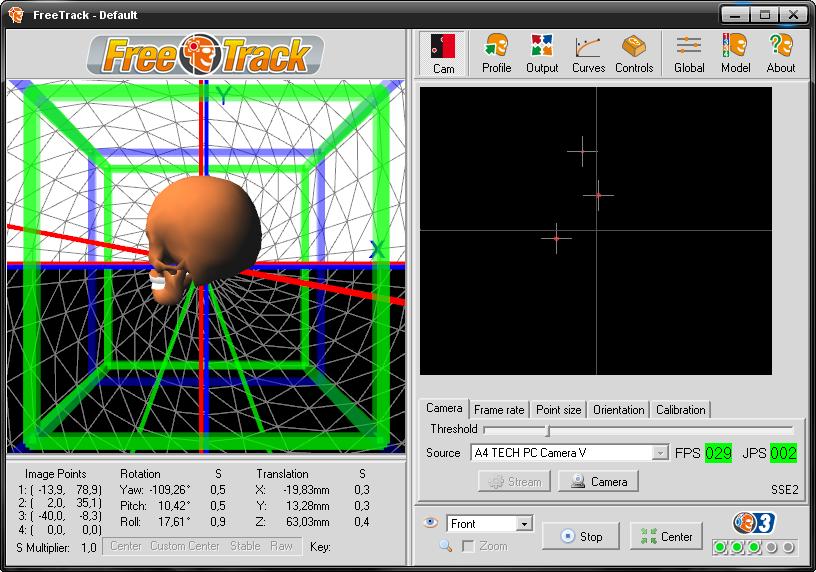Switch to the Camera tab

(443, 408)
